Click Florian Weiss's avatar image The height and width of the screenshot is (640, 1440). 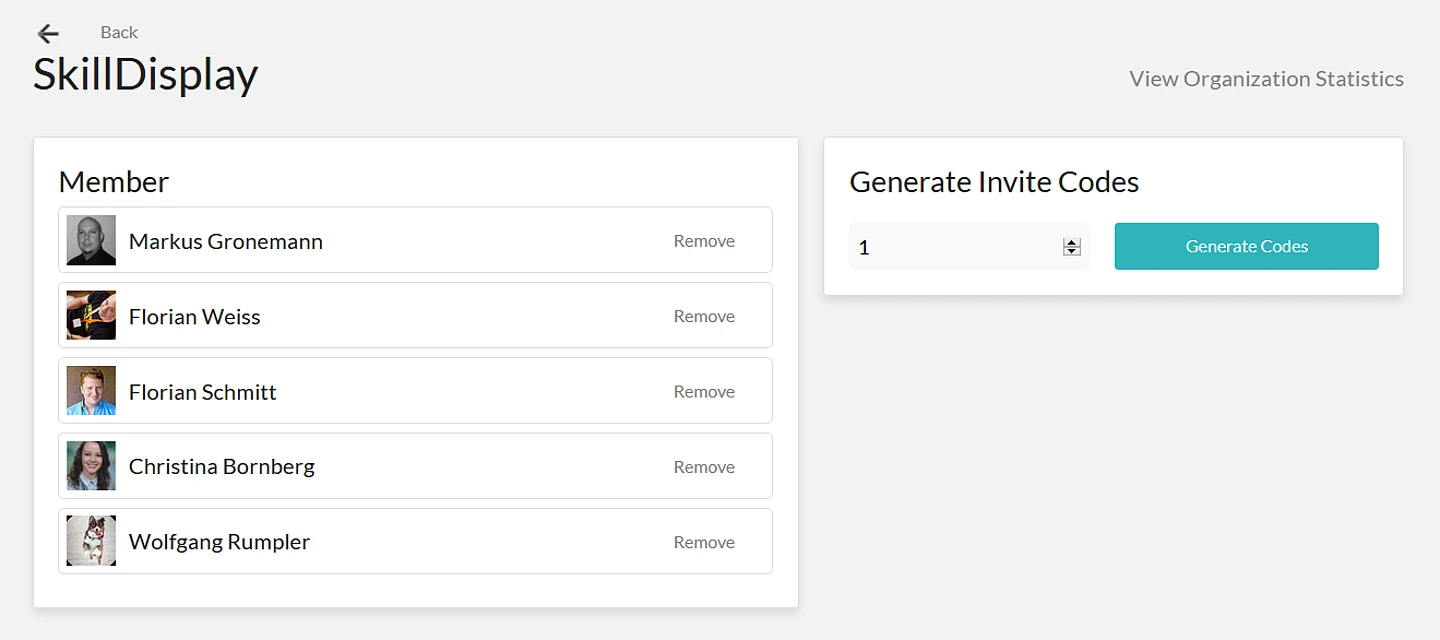91,316
